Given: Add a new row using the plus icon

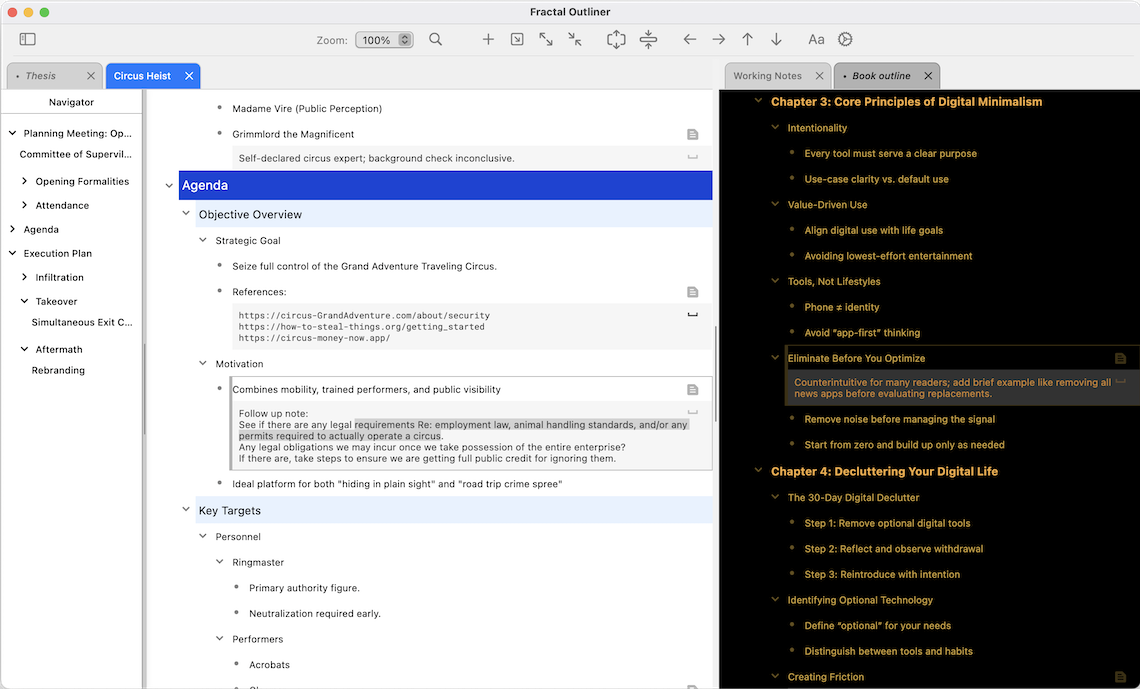Looking at the screenshot, I should (488, 39).
